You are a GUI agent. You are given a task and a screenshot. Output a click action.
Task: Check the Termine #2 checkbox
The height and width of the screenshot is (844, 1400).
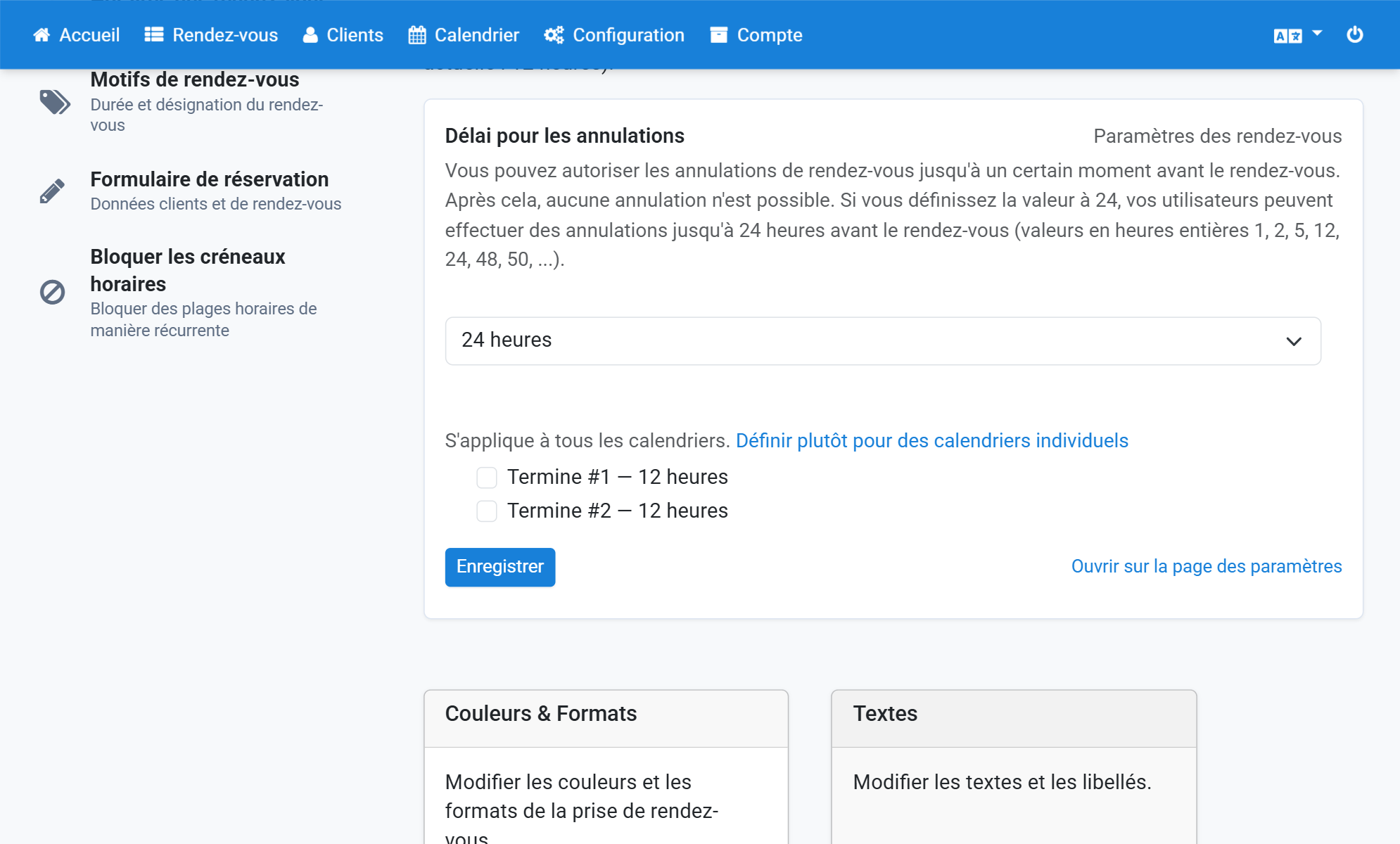click(487, 511)
